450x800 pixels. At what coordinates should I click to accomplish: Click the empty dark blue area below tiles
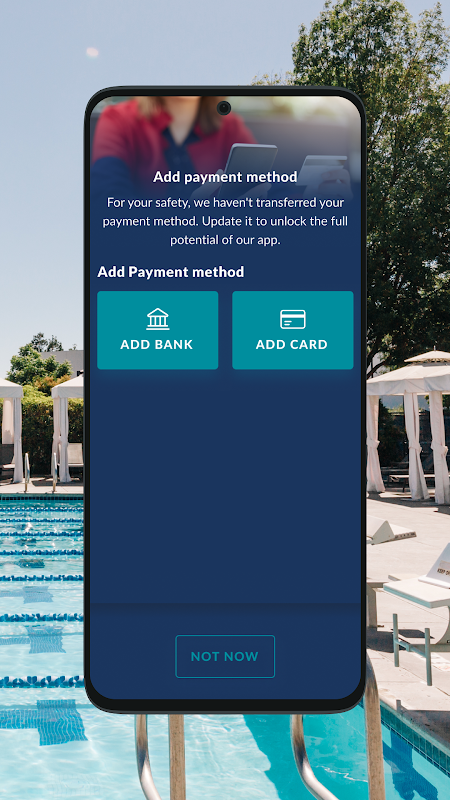[225, 485]
